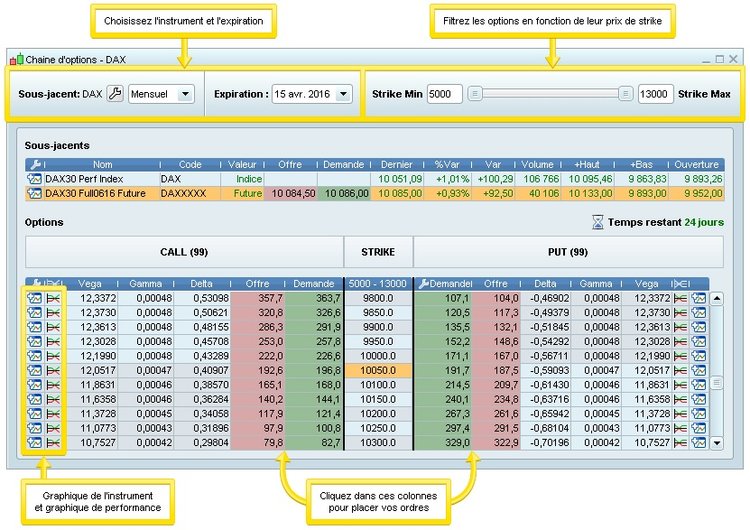Click call Offre 357,7 for strike 9800

point(258,298)
